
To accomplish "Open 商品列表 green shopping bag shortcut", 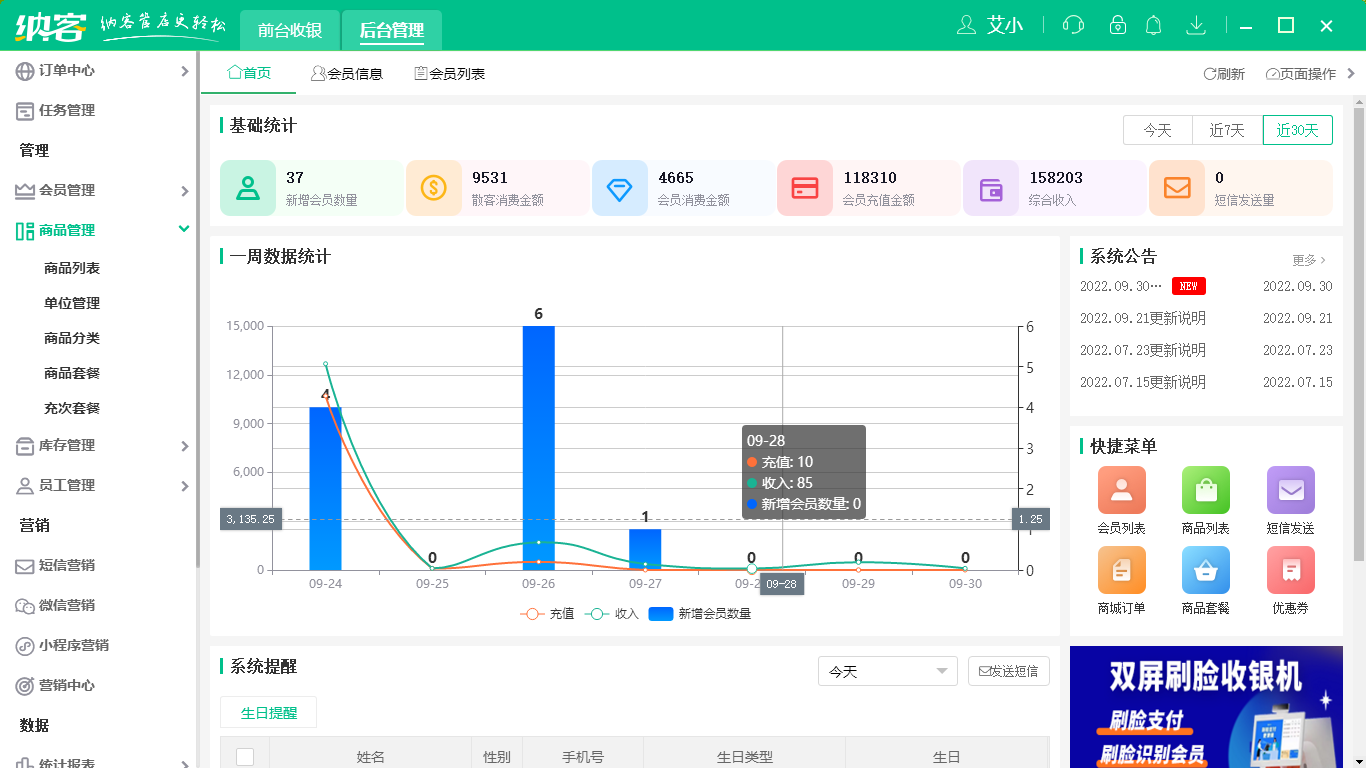I will pyautogui.click(x=1205, y=490).
